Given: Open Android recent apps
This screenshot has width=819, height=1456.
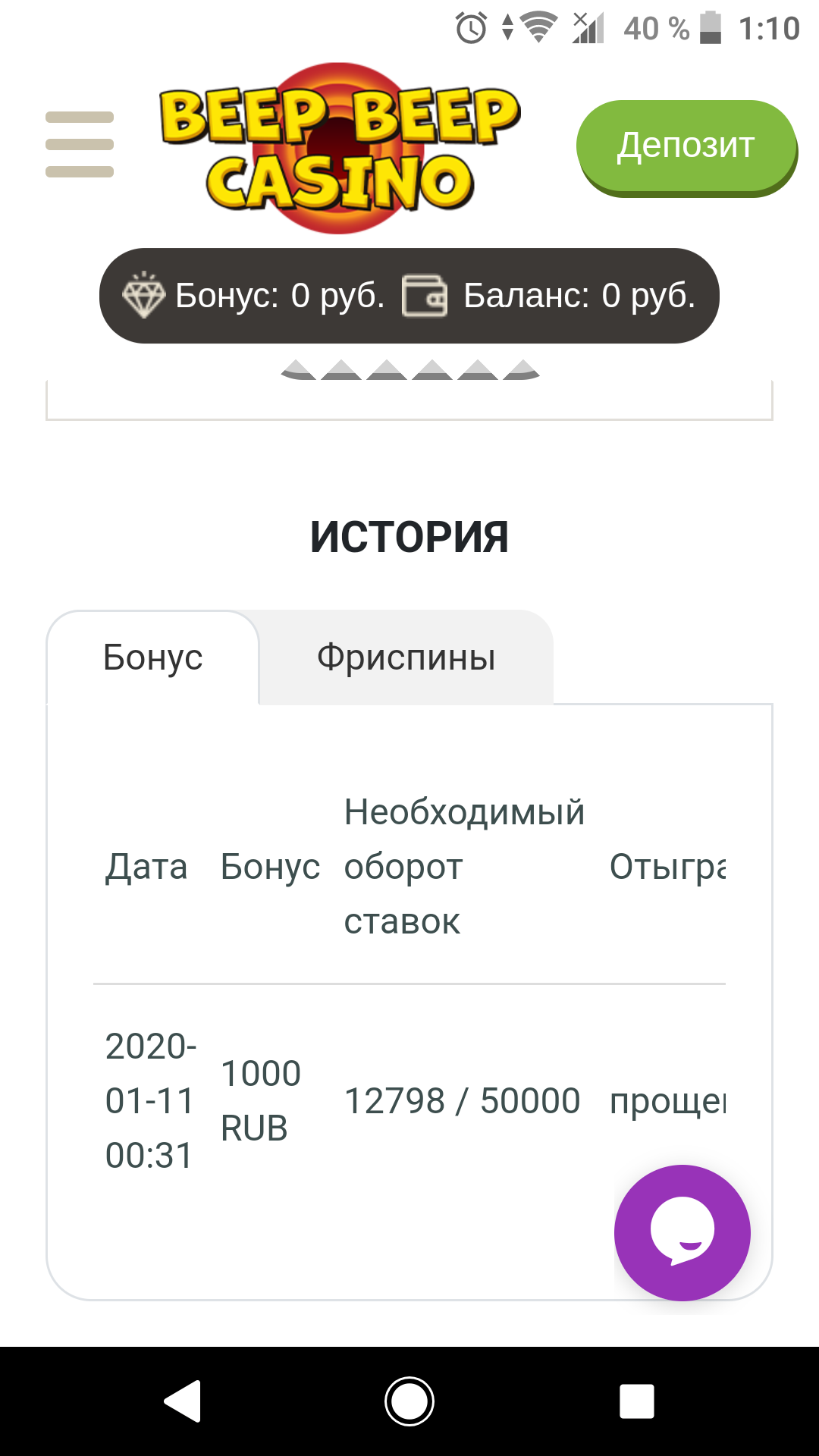Looking at the screenshot, I should coord(636,1401).
